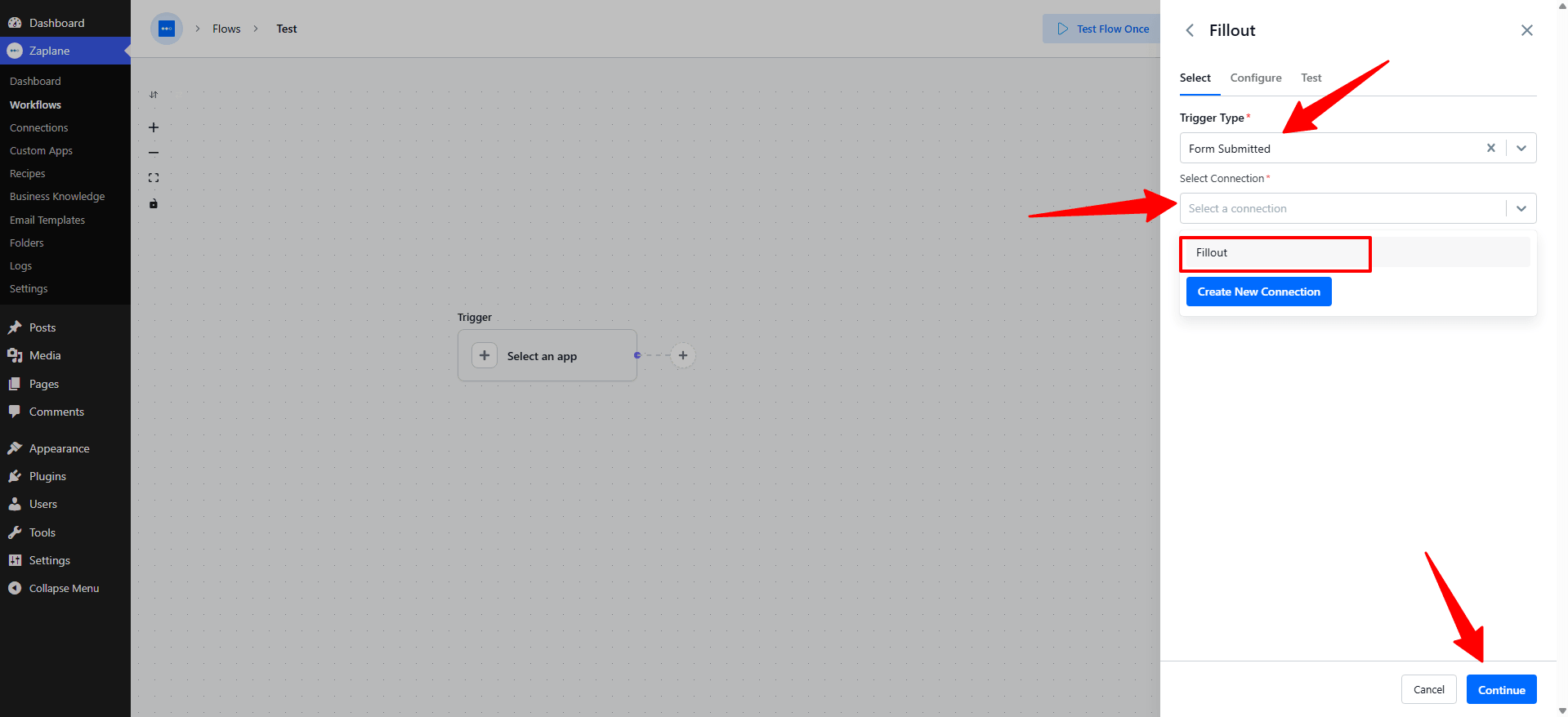Open the Folders submenu item

pyautogui.click(x=27, y=243)
